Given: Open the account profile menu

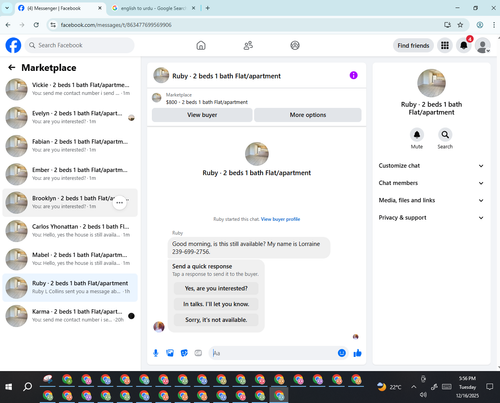Looking at the screenshot, I should click(483, 45).
